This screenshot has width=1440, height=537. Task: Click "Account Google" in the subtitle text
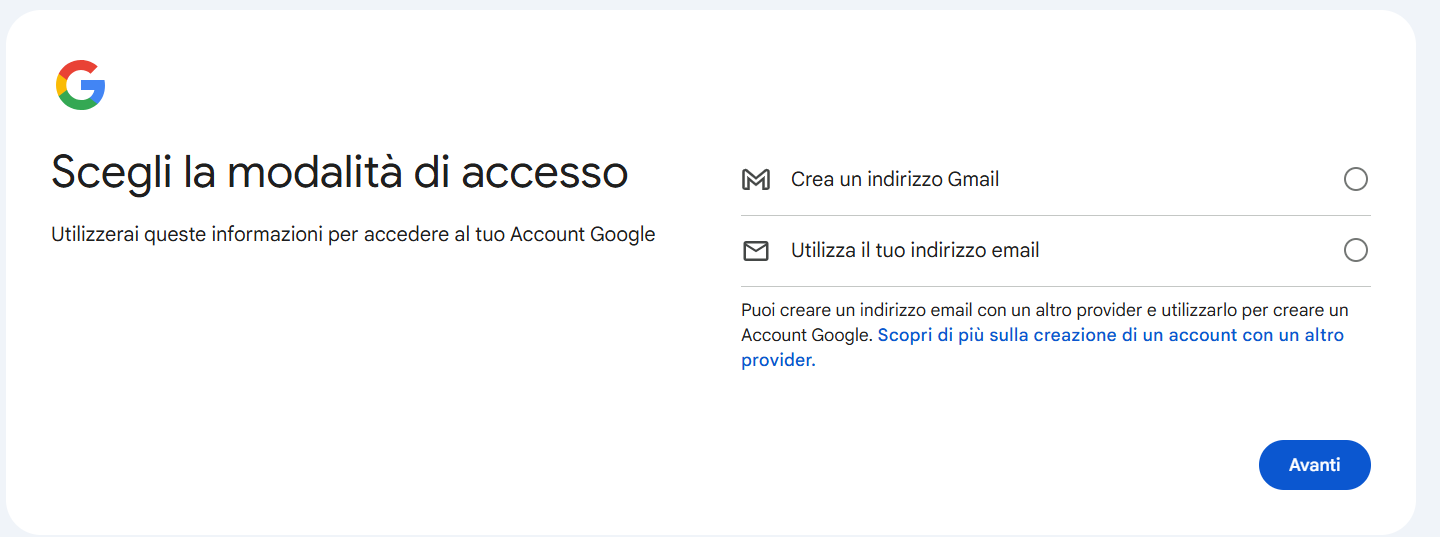(x=582, y=235)
